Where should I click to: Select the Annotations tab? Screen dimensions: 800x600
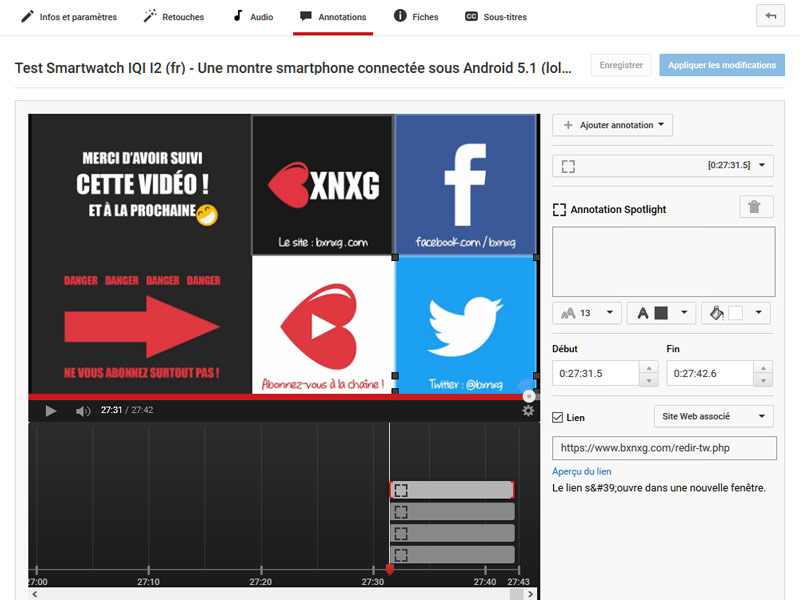click(333, 17)
